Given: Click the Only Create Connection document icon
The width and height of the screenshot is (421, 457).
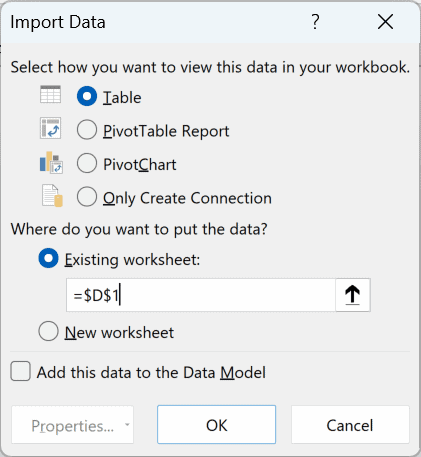Looking at the screenshot, I should (52, 196).
